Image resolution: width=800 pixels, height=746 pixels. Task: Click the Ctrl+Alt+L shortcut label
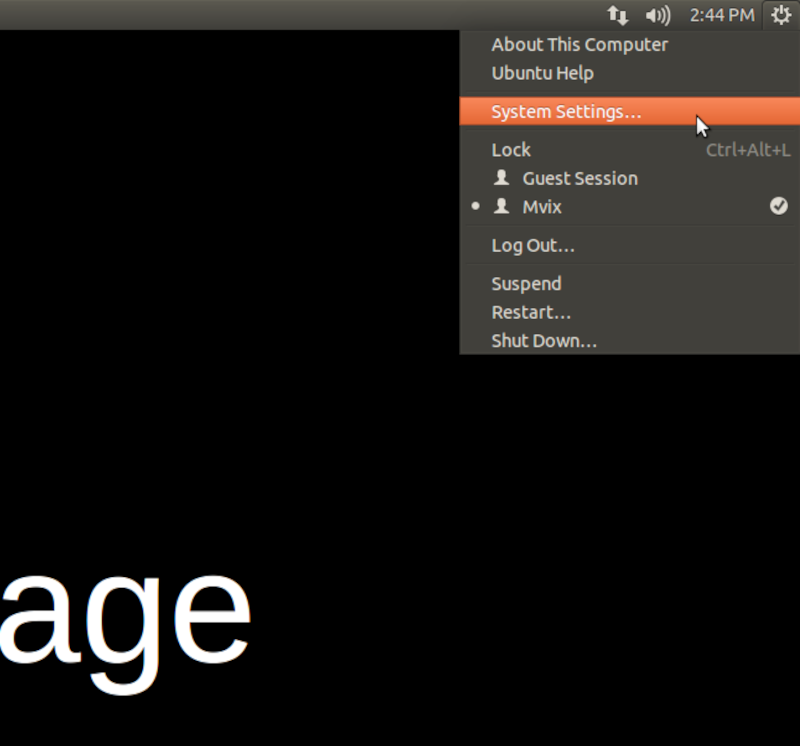[748, 150]
